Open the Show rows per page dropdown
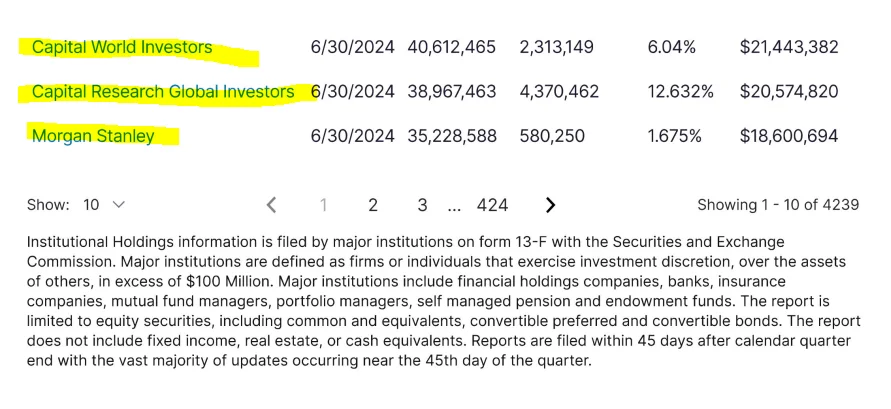 [104, 205]
